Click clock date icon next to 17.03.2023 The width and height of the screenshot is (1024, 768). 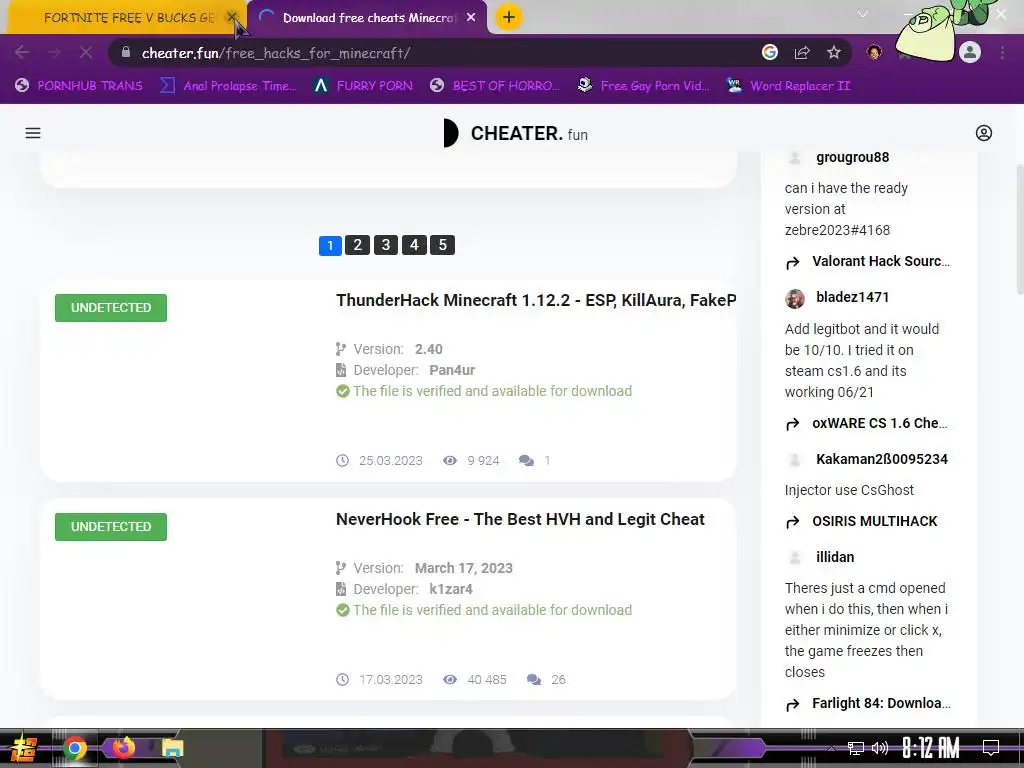342,680
